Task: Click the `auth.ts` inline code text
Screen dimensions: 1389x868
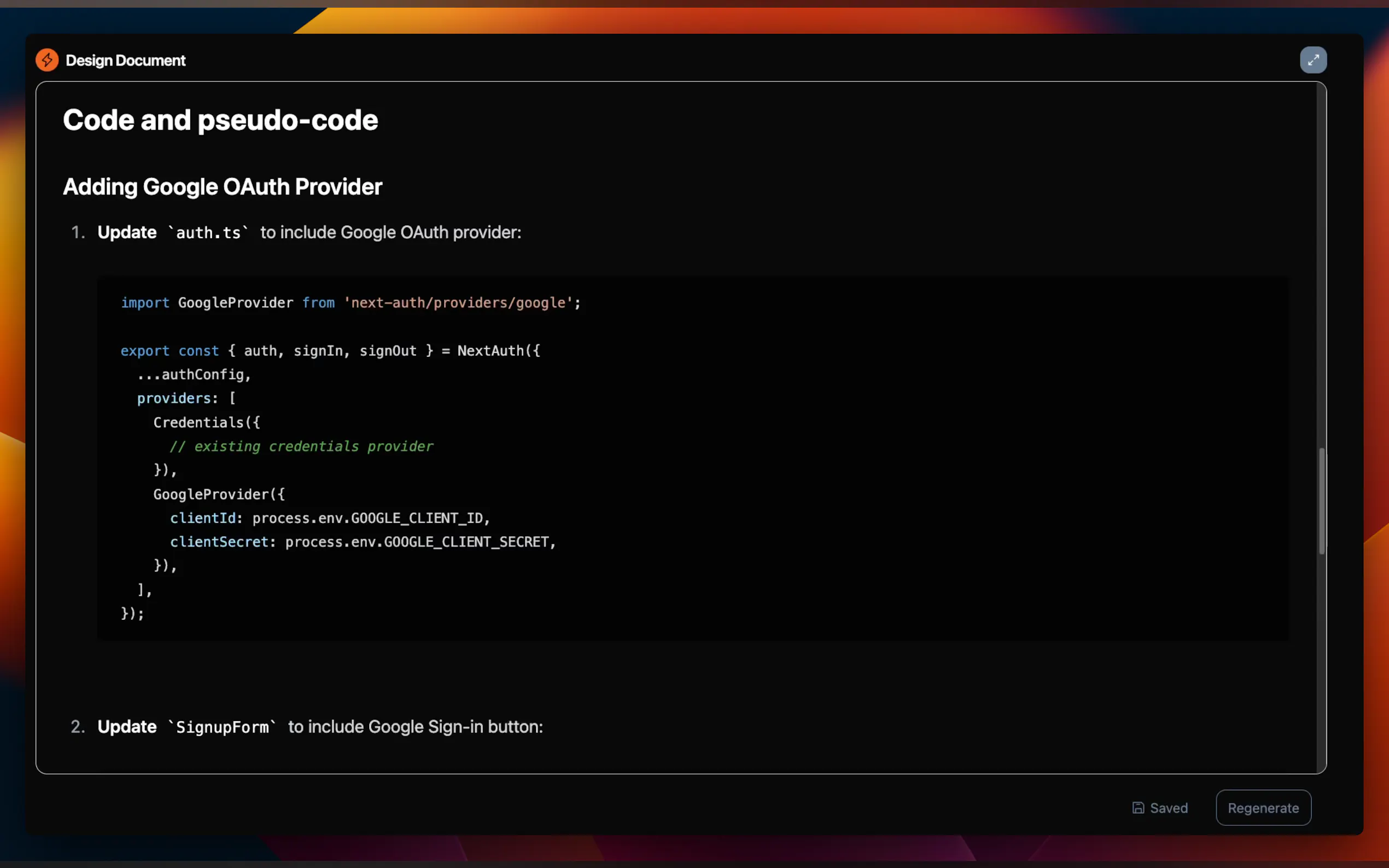Action: pyautogui.click(x=208, y=232)
